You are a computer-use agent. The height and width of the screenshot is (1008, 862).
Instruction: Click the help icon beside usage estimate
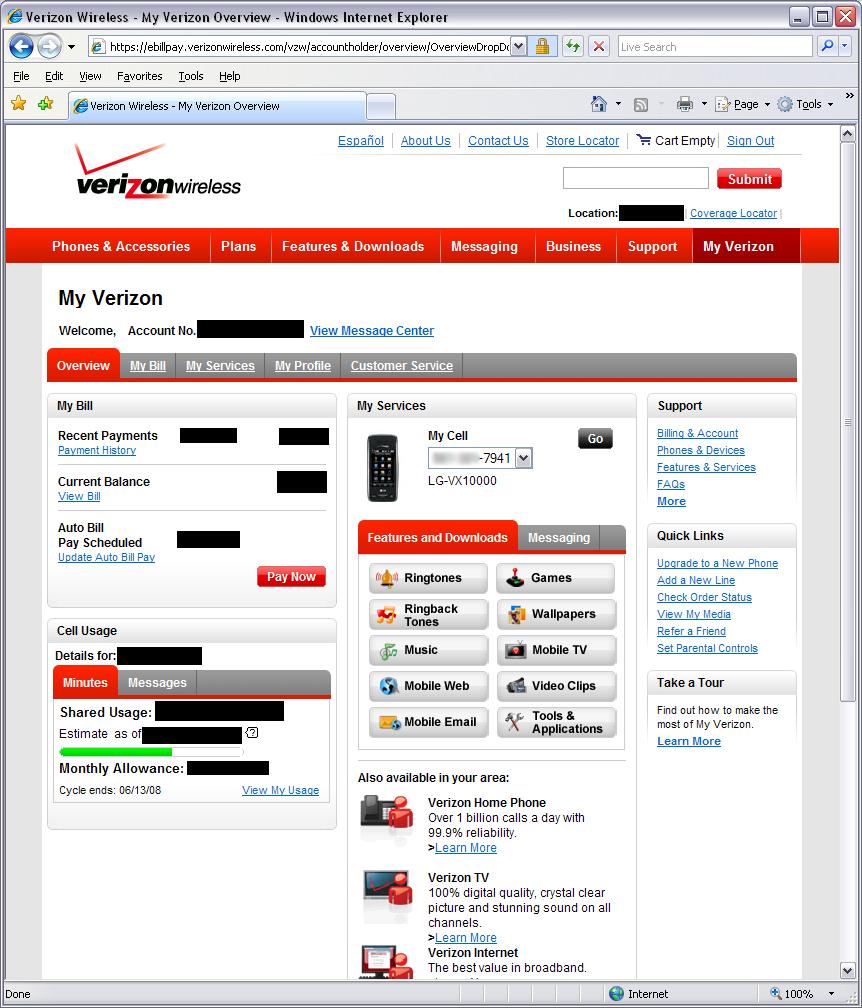252,732
